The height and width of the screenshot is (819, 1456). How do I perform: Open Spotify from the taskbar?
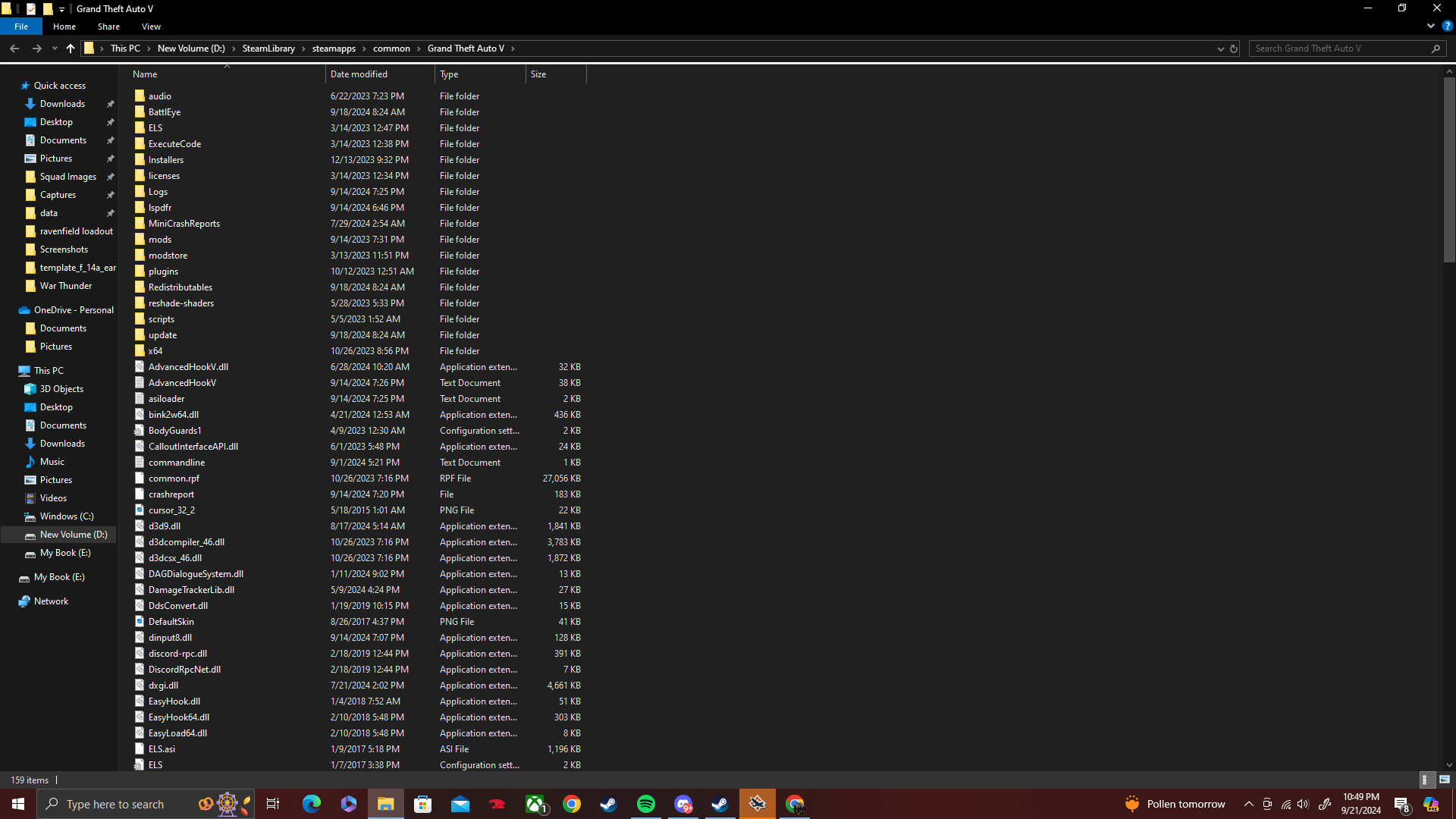click(646, 804)
